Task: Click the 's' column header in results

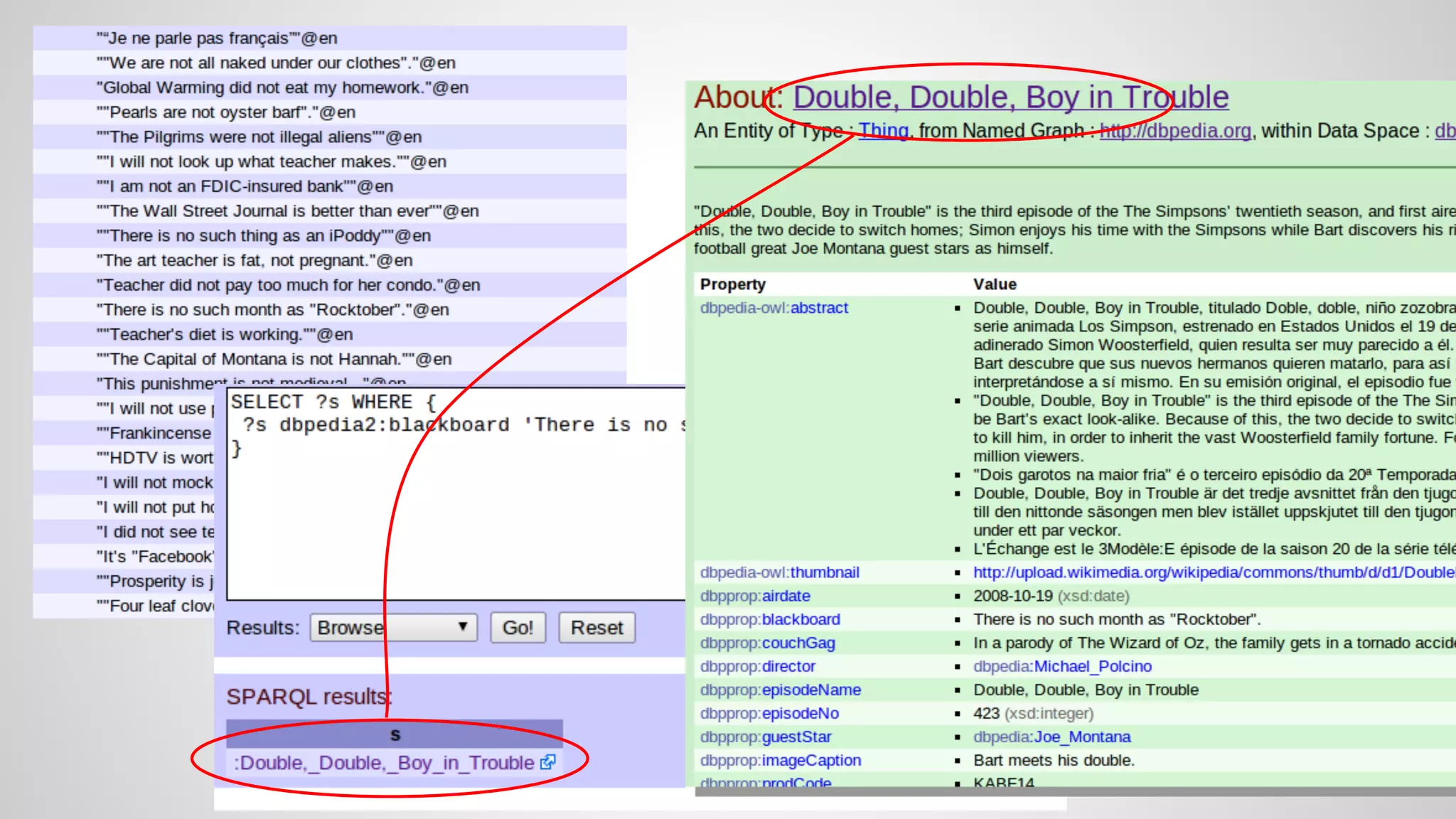Action: tap(395, 734)
